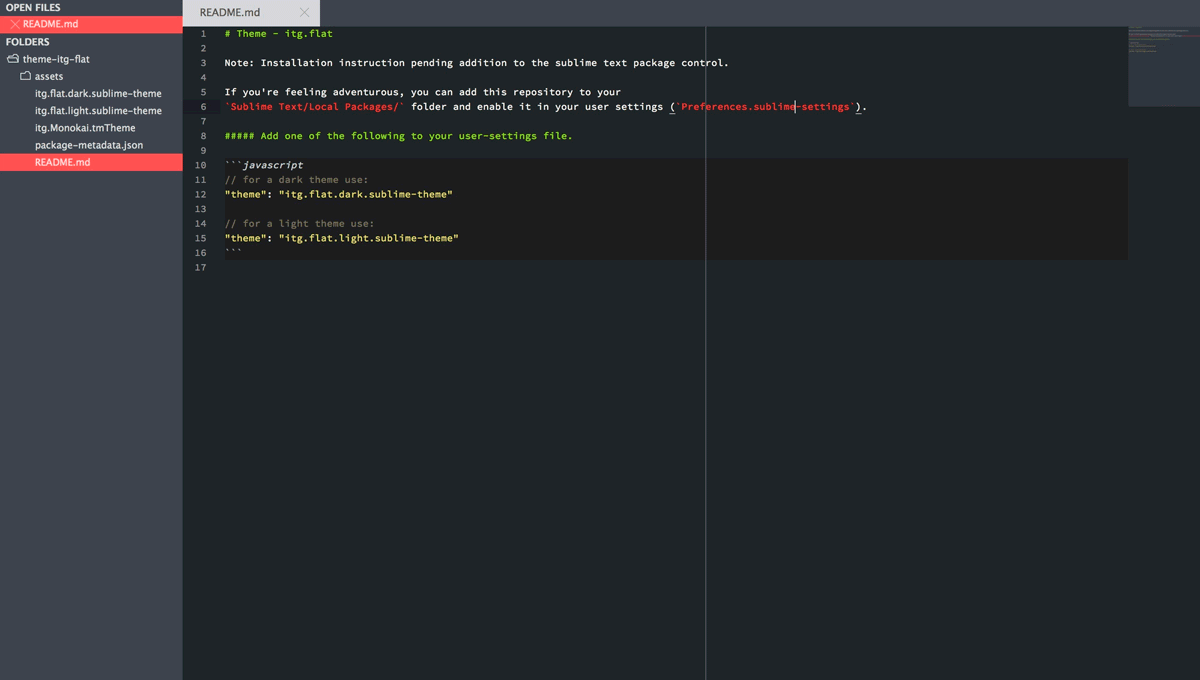Image resolution: width=1200 pixels, height=680 pixels.
Task: Click the '# Theme - itg.flat' heading
Action: 279,33
